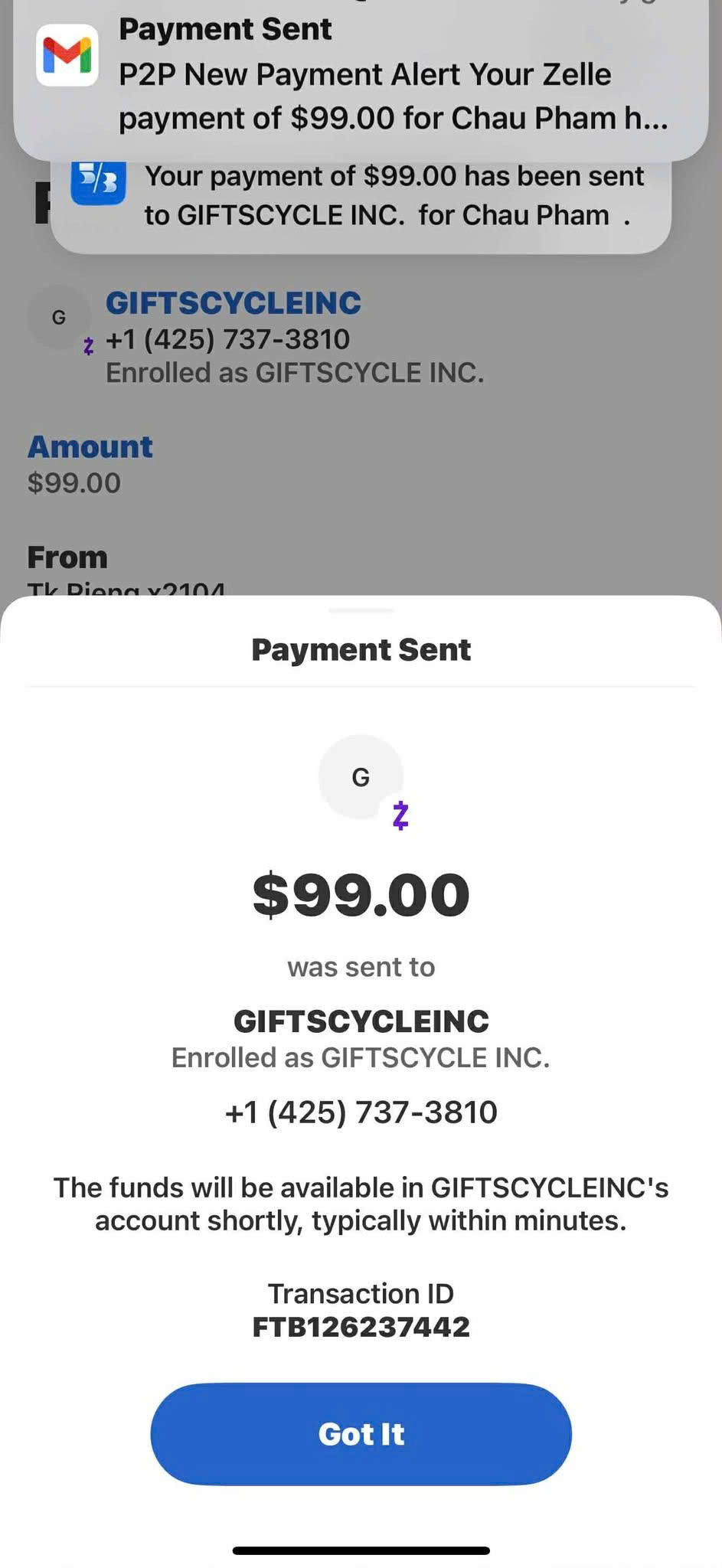This screenshot has height=1568, width=722.
Task: Tap the large purple Zelle logo badge
Action: pos(400,815)
